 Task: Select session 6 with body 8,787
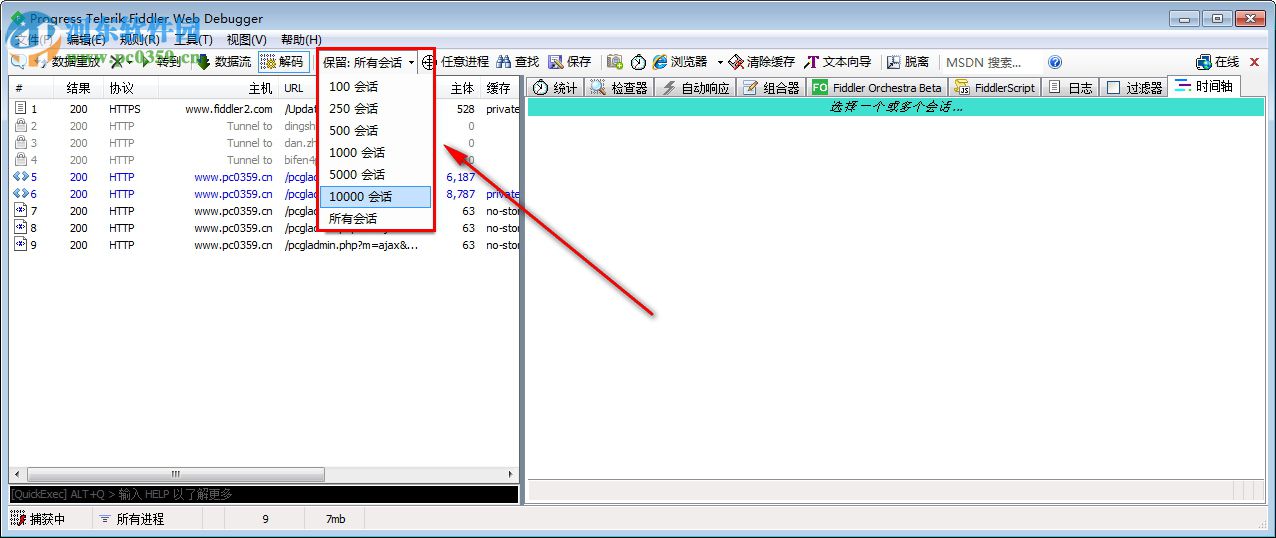pos(264,194)
